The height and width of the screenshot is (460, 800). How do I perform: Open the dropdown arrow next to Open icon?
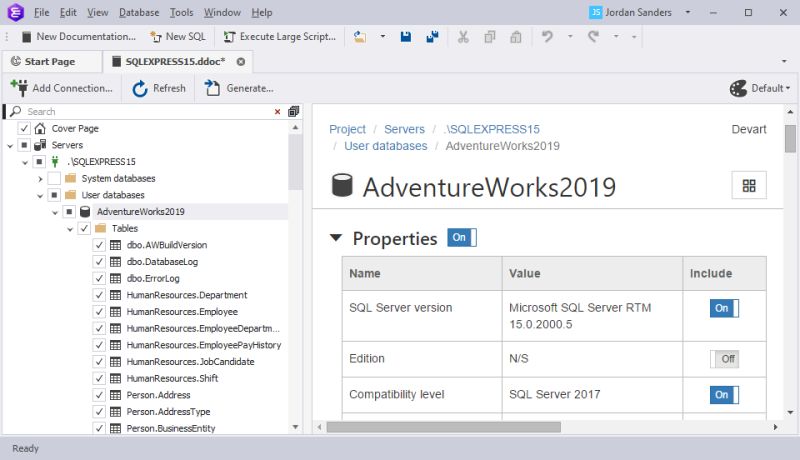383,37
